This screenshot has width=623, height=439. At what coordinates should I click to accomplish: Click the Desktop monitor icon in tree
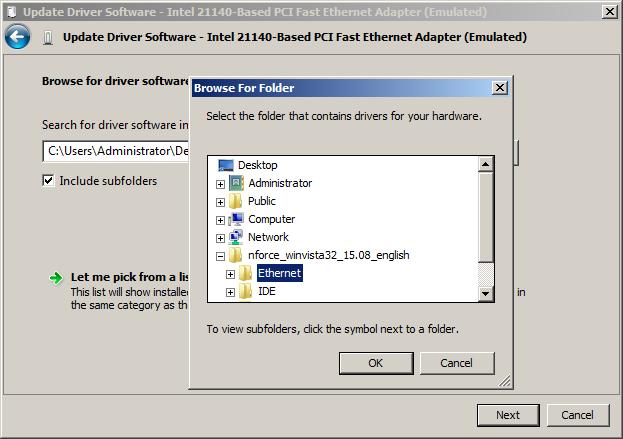[x=226, y=165]
